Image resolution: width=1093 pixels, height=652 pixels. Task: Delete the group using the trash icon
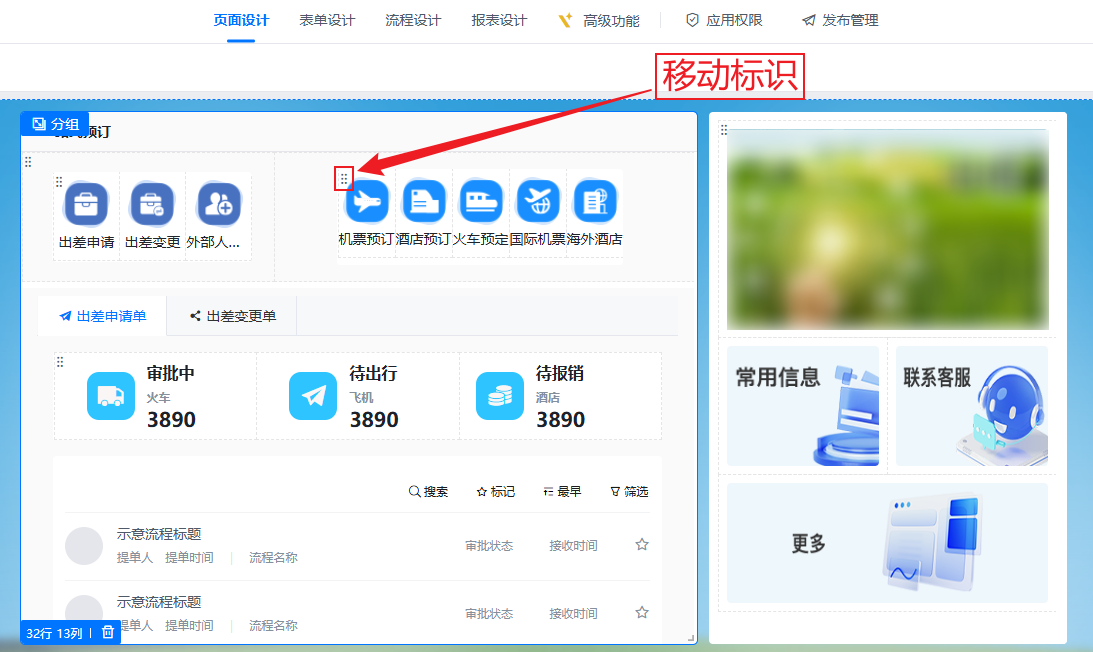(x=108, y=632)
